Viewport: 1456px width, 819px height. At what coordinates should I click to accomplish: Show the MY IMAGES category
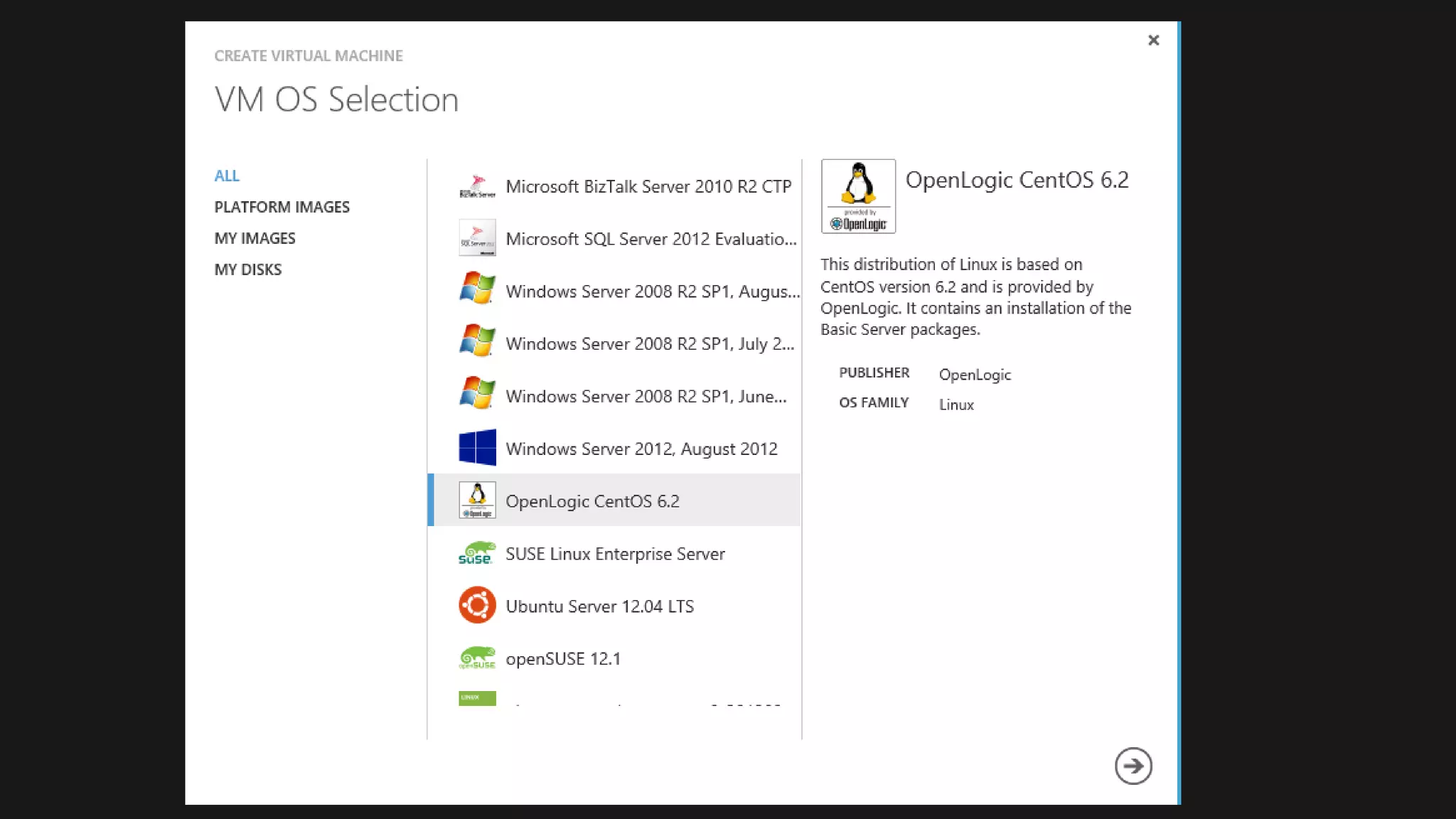pyautogui.click(x=255, y=238)
